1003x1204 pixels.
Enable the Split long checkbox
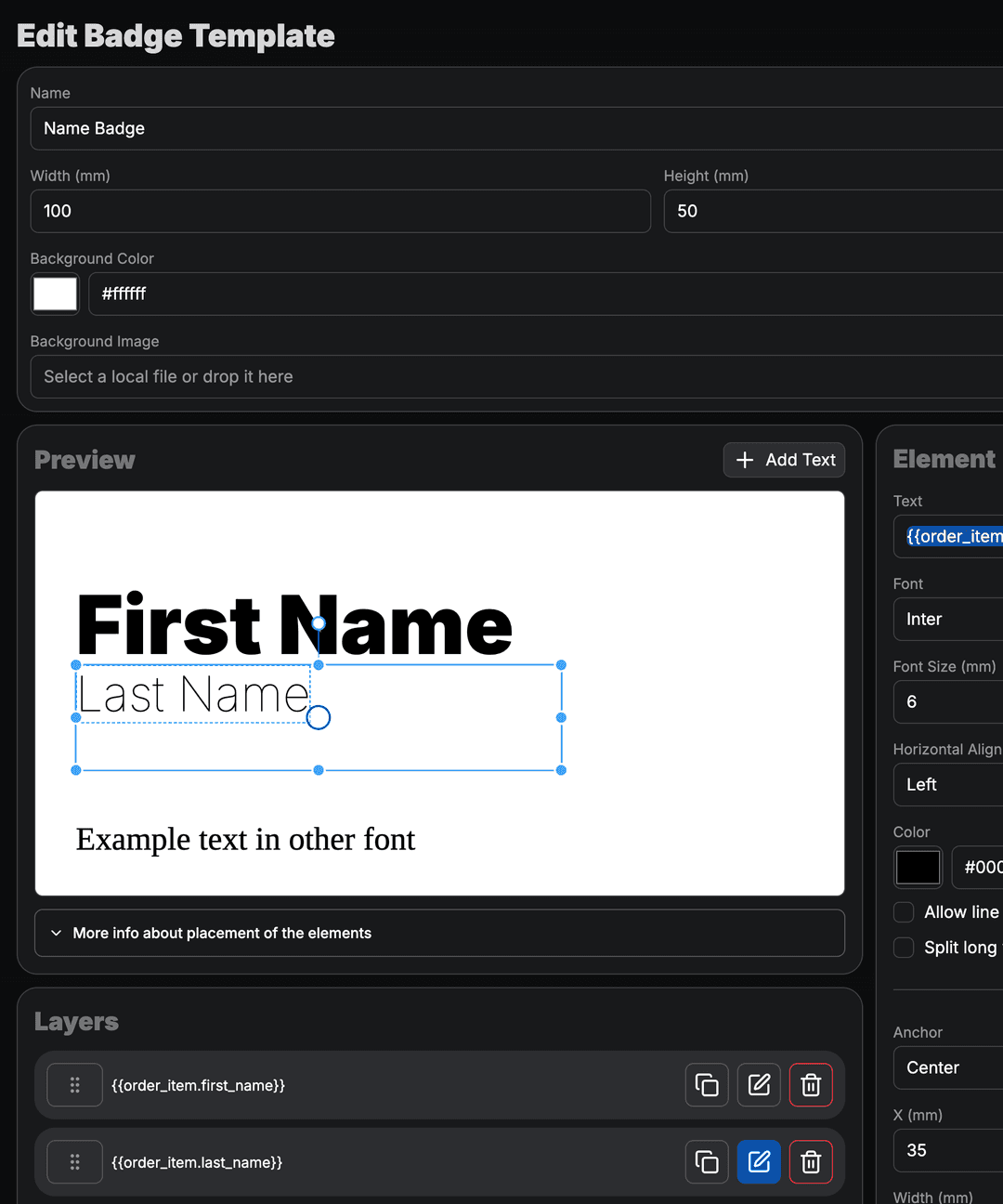coord(904,948)
